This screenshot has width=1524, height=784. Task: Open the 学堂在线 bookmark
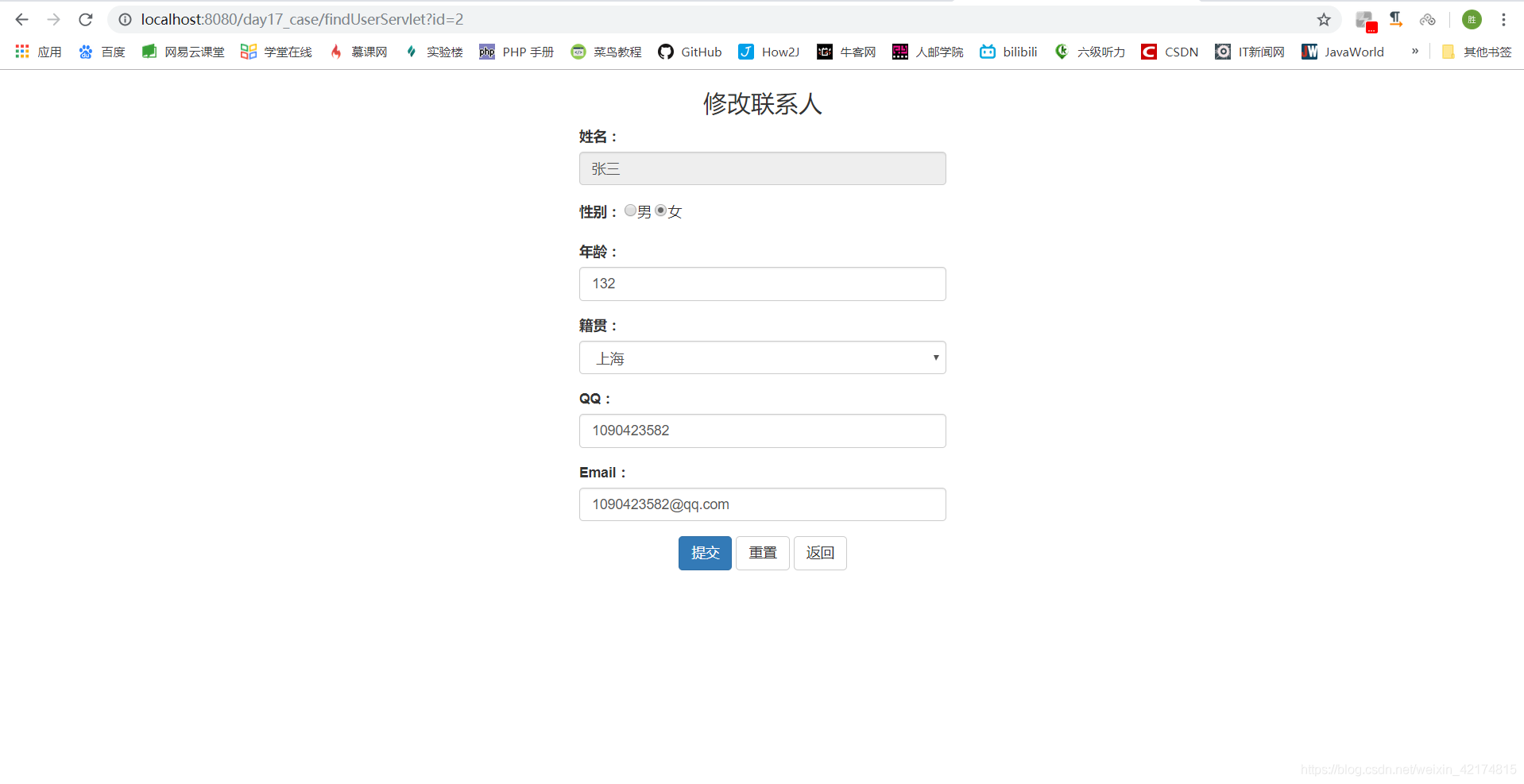pyautogui.click(x=277, y=52)
